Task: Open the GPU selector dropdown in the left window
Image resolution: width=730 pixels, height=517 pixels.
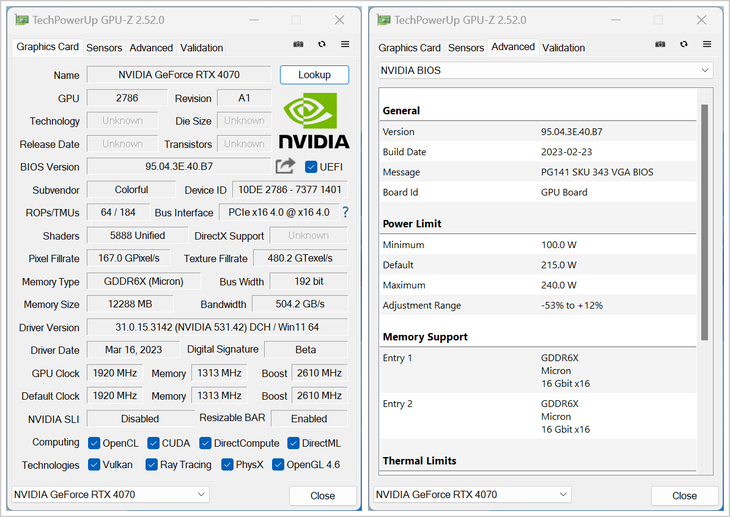Action: click(x=110, y=494)
